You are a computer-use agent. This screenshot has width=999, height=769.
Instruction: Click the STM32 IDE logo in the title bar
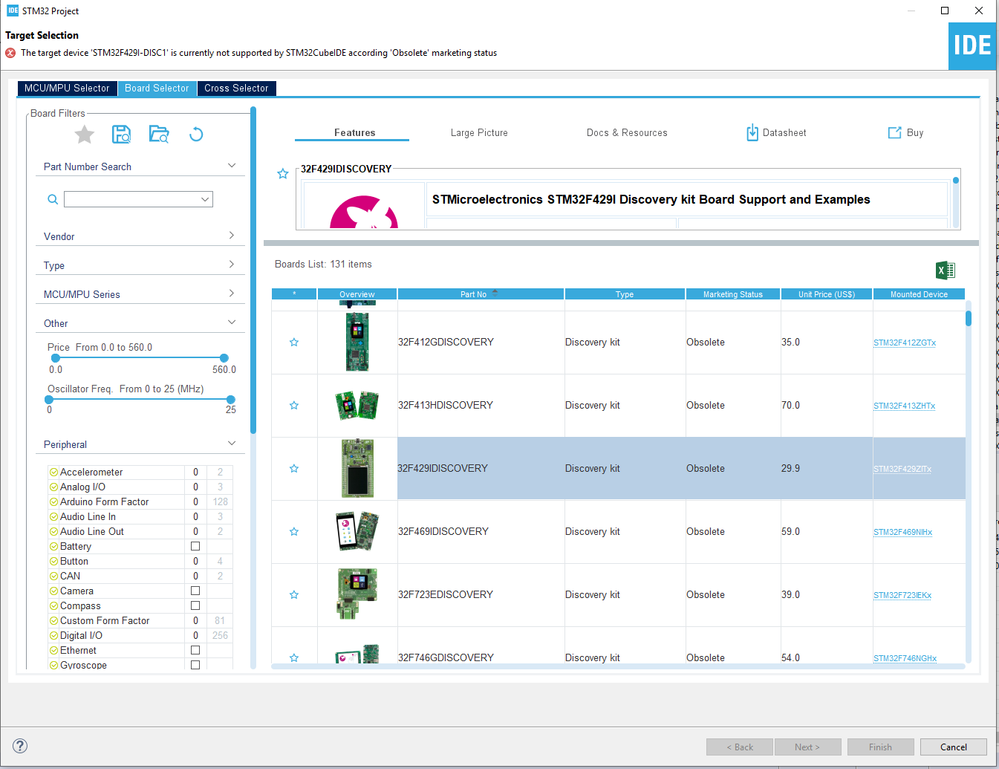click(x=12, y=10)
